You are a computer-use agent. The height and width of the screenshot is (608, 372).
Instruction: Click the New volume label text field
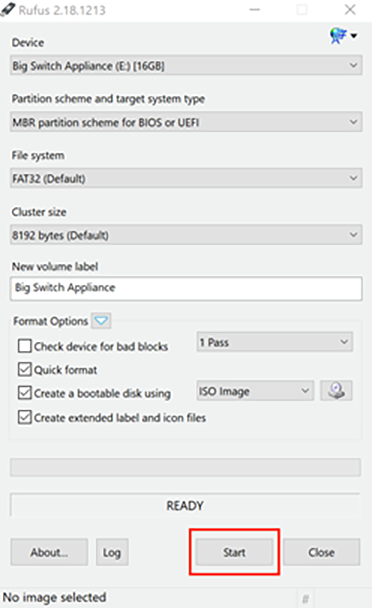(x=186, y=288)
